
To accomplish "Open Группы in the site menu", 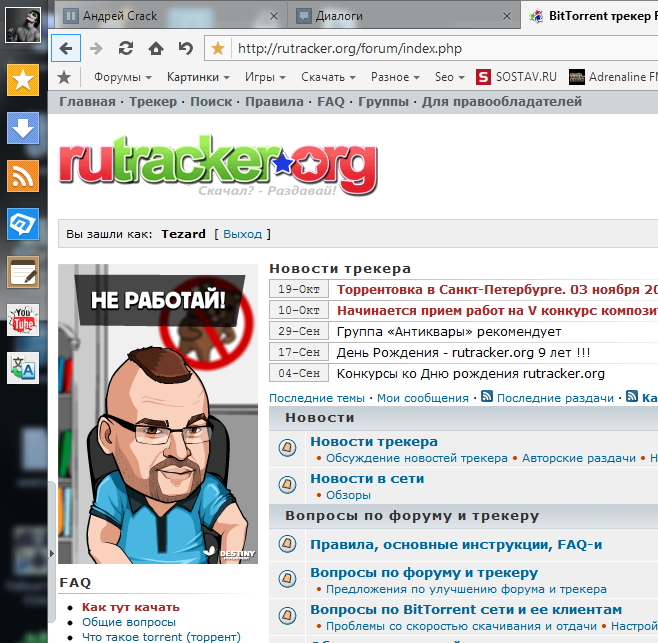I will [x=383, y=102].
